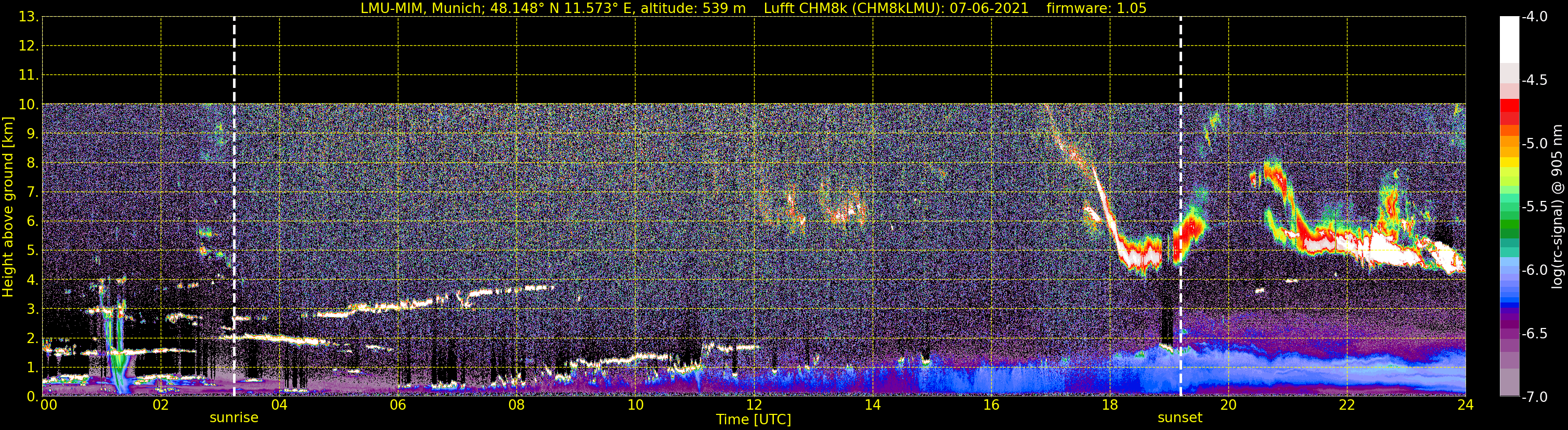Click the "7." height axis tick label
Viewport: 1568px width, 430px height.
(33, 193)
